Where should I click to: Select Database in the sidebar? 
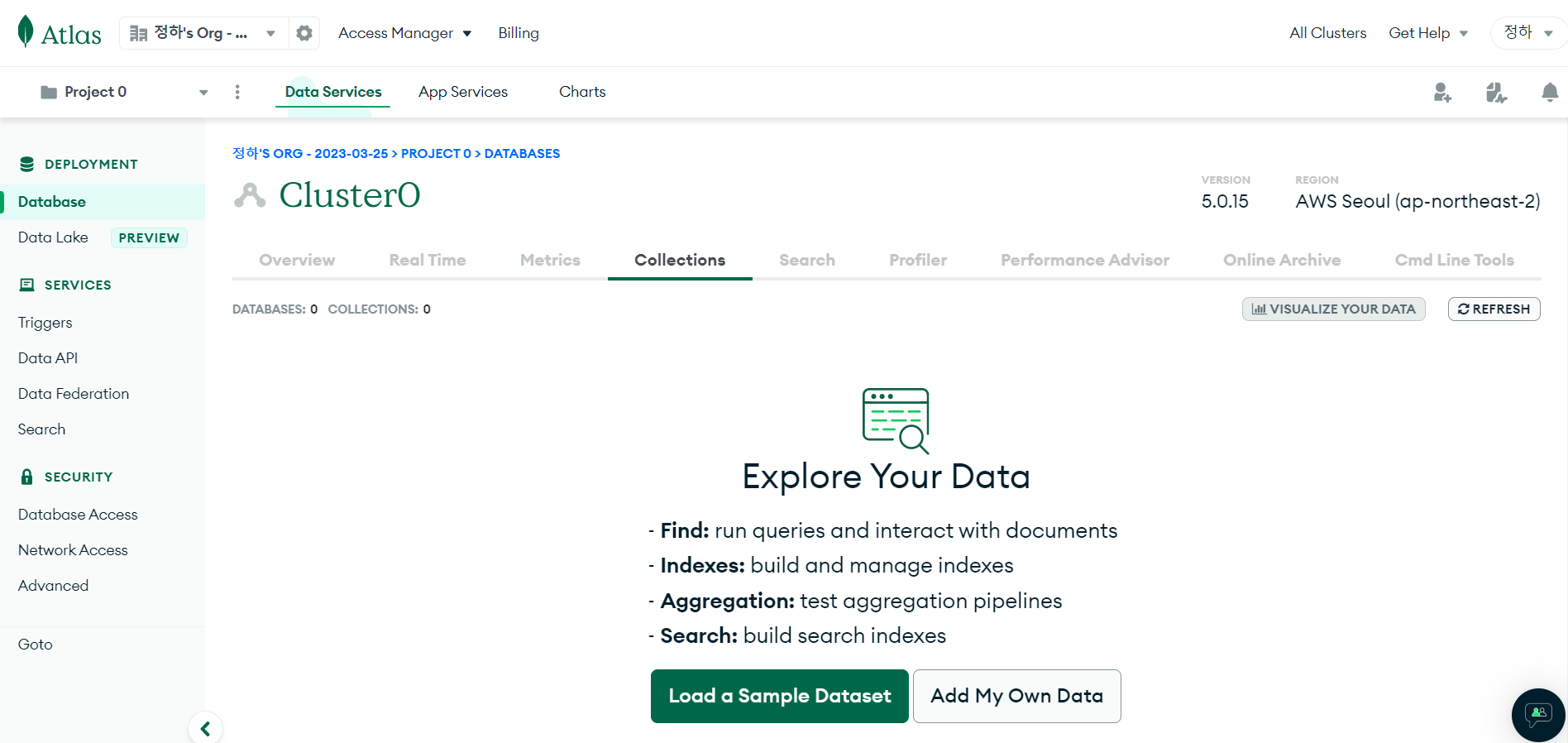pyautogui.click(x=103, y=202)
